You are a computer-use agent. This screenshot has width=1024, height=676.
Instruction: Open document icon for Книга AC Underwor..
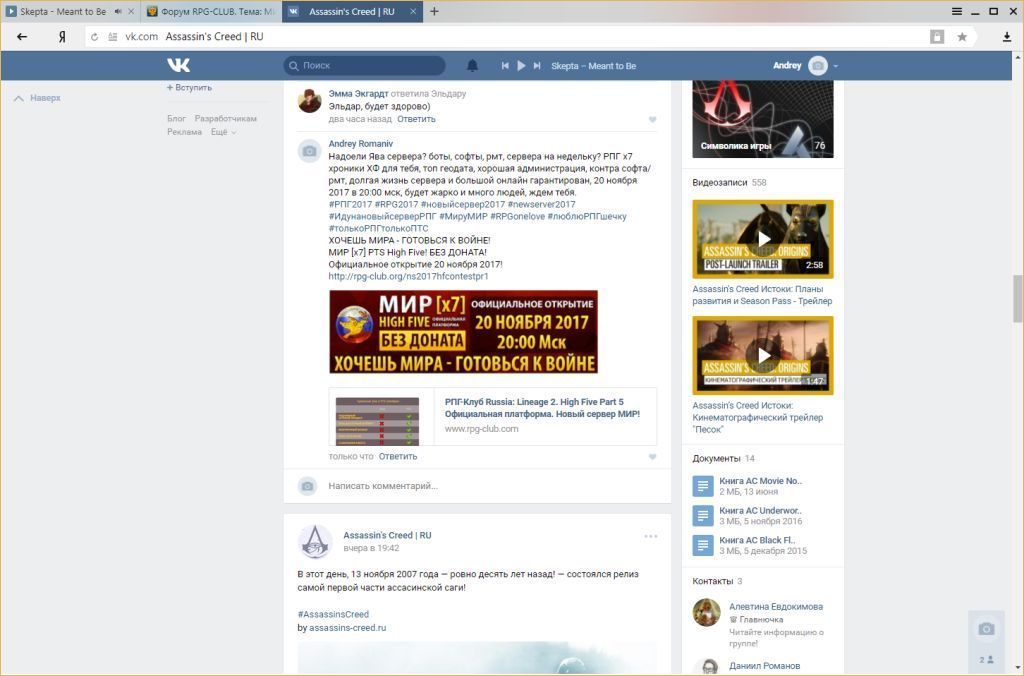click(703, 516)
